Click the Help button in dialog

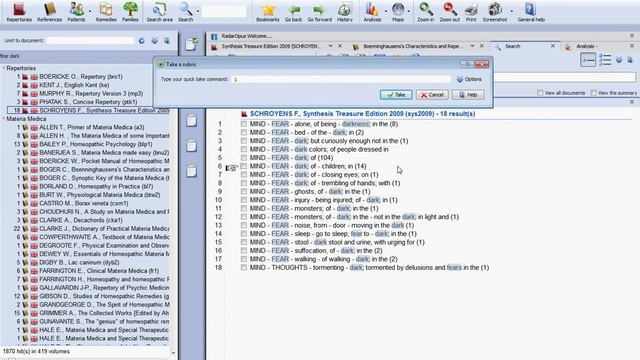468,95
